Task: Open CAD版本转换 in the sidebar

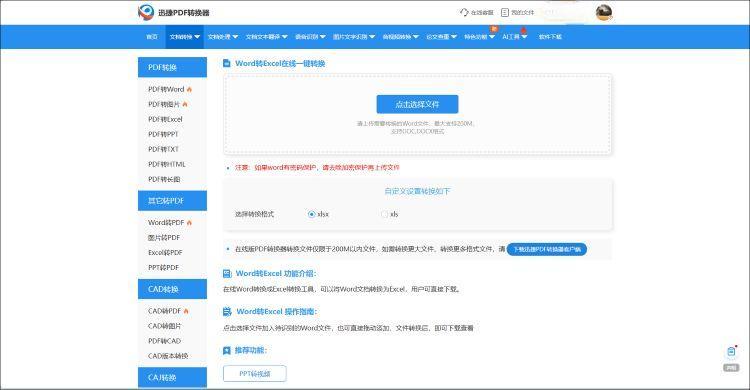Action: 168,356
